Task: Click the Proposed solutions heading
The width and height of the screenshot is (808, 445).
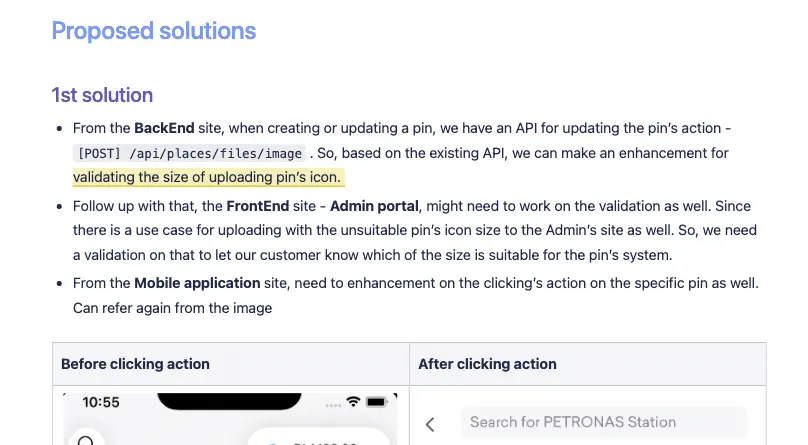Action: coord(154,31)
